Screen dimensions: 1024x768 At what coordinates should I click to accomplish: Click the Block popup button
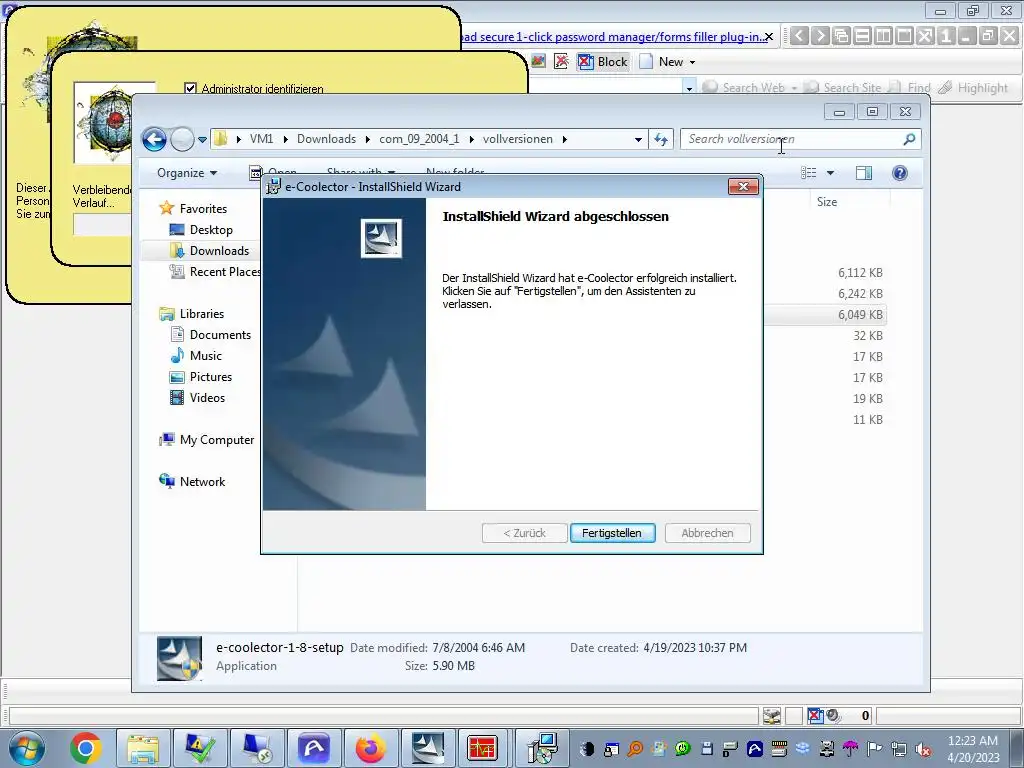[x=603, y=62]
